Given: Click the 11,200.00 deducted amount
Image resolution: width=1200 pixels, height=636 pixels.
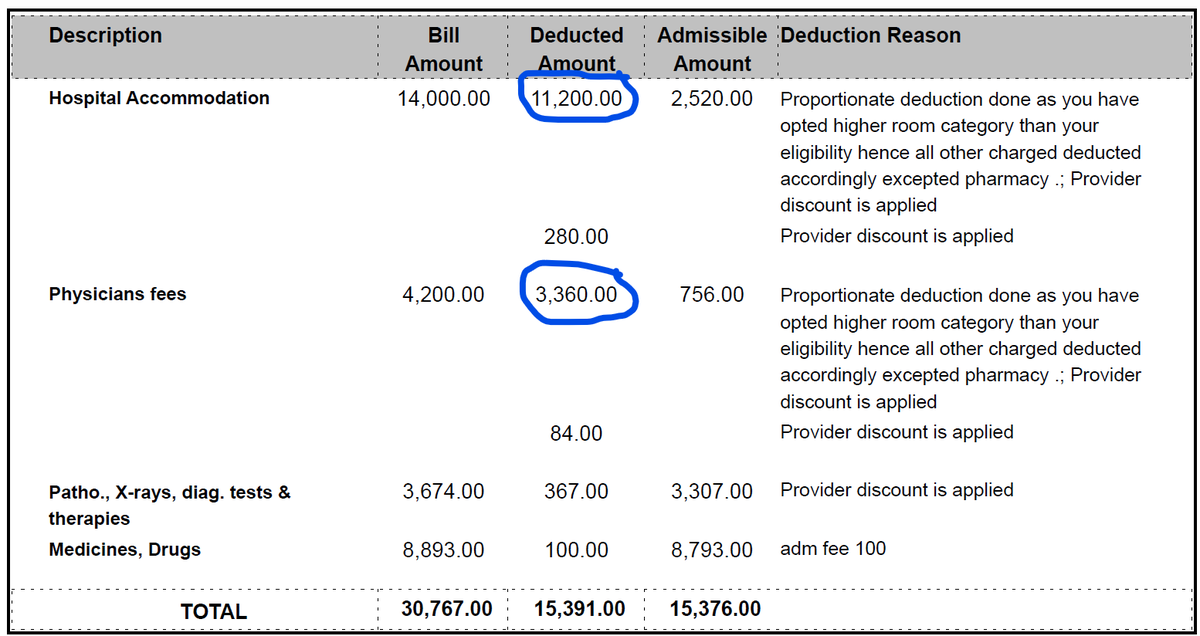Looking at the screenshot, I should coord(577,98).
